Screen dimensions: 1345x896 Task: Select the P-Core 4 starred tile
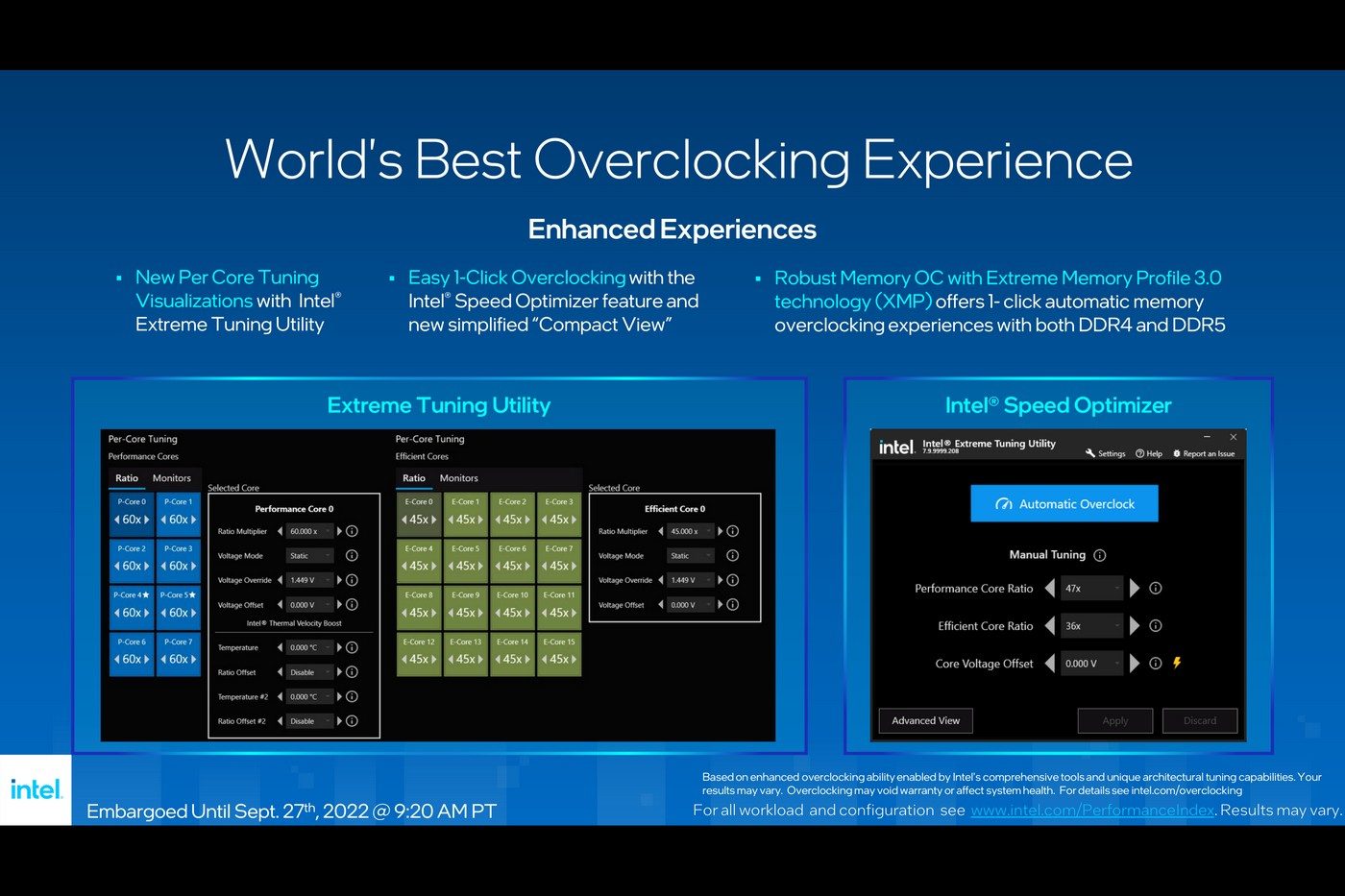click(x=132, y=606)
